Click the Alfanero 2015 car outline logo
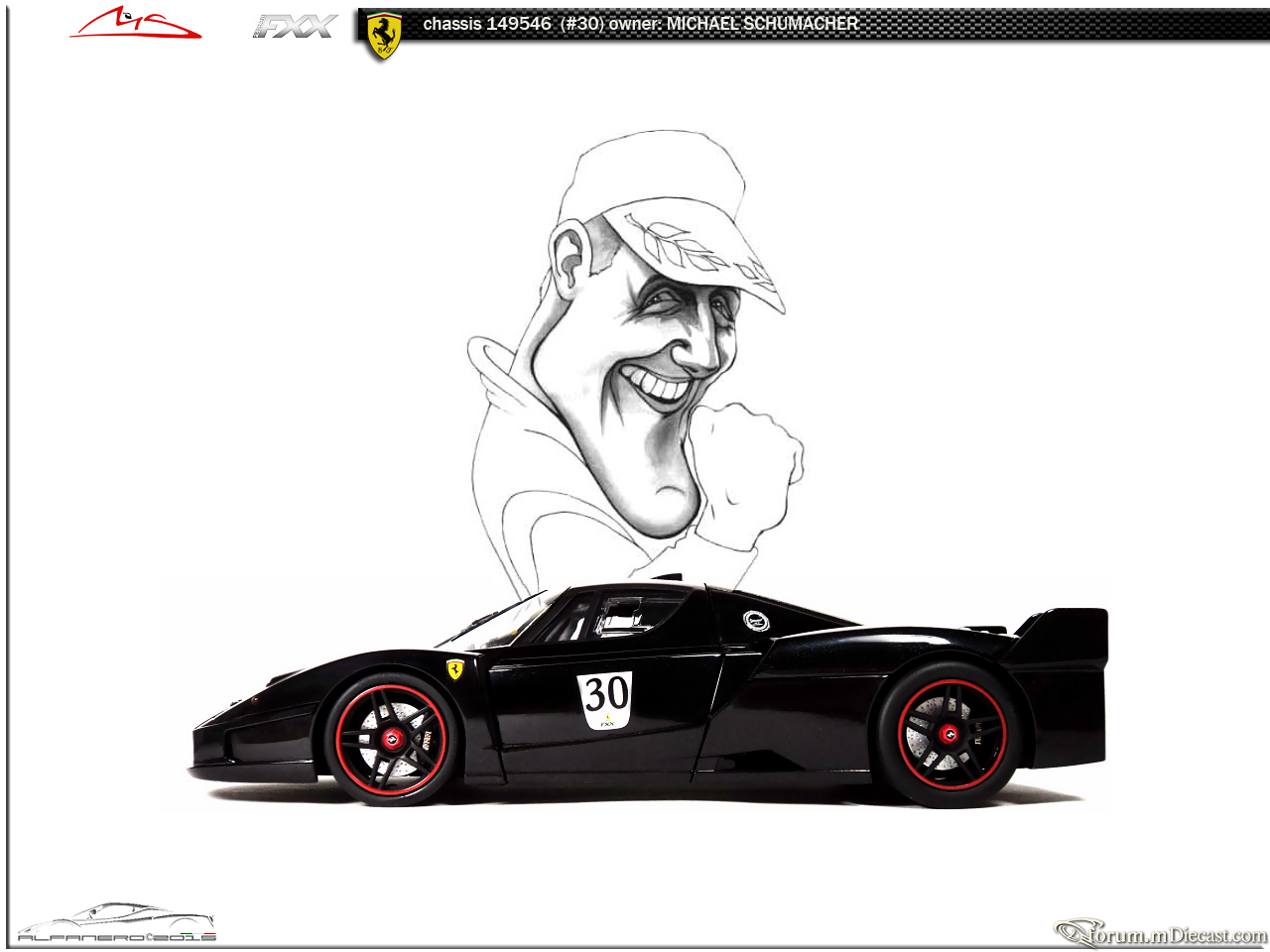Viewport: 1270px width, 952px height. pyautogui.click(x=116, y=922)
